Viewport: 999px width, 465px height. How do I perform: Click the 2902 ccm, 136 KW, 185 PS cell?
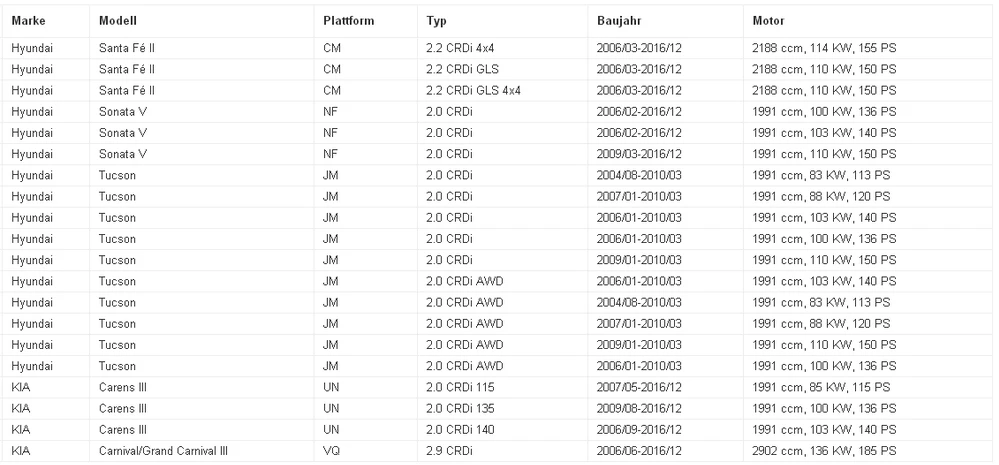[824, 451]
